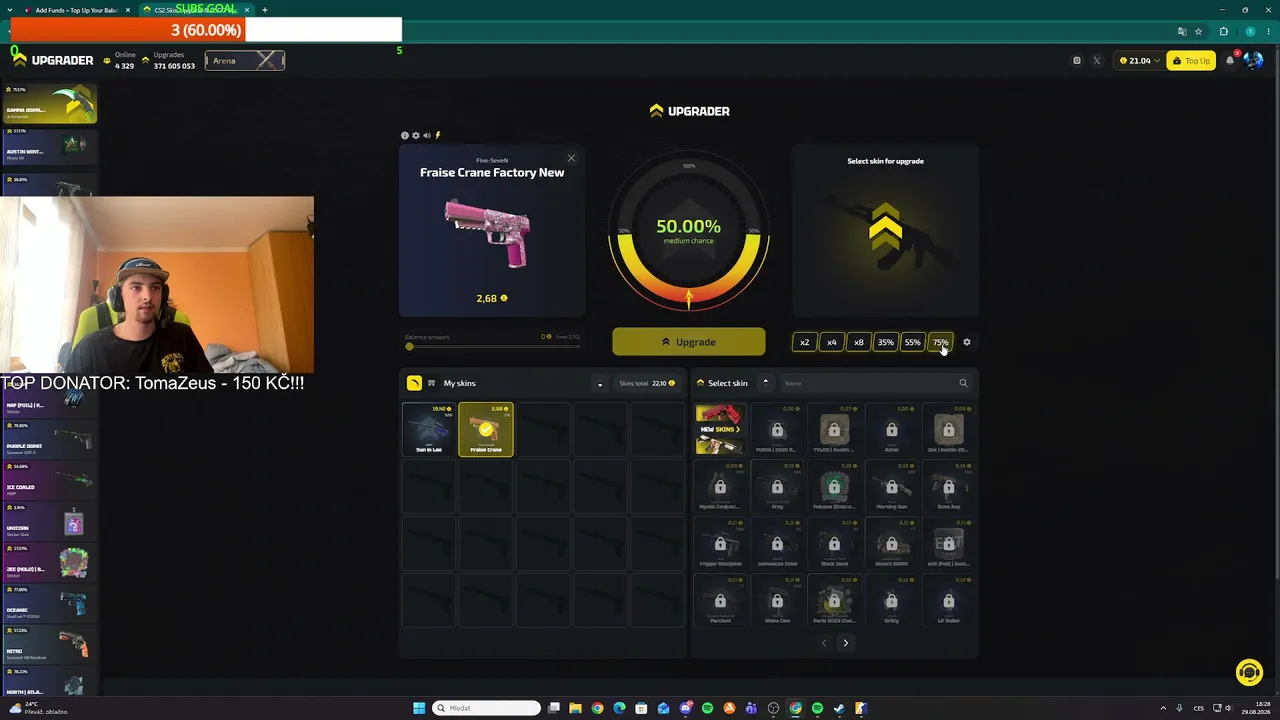
Task: Click the shop icon beside My skins
Action: coord(432,383)
